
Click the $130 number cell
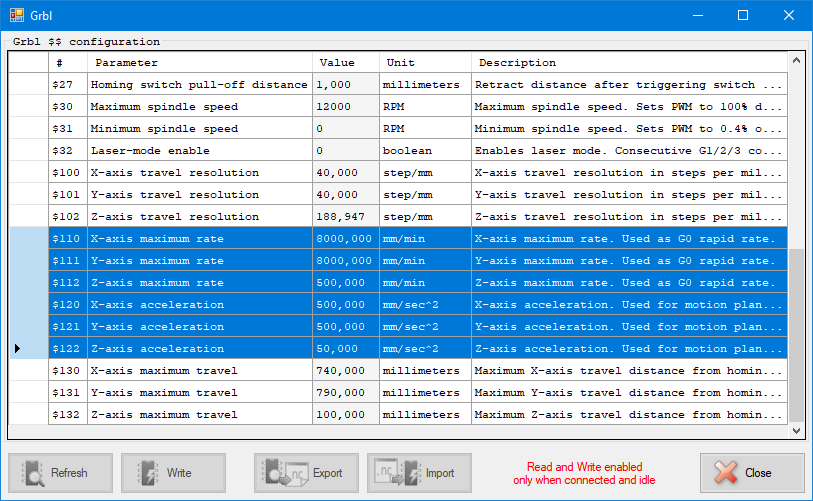coord(68,370)
